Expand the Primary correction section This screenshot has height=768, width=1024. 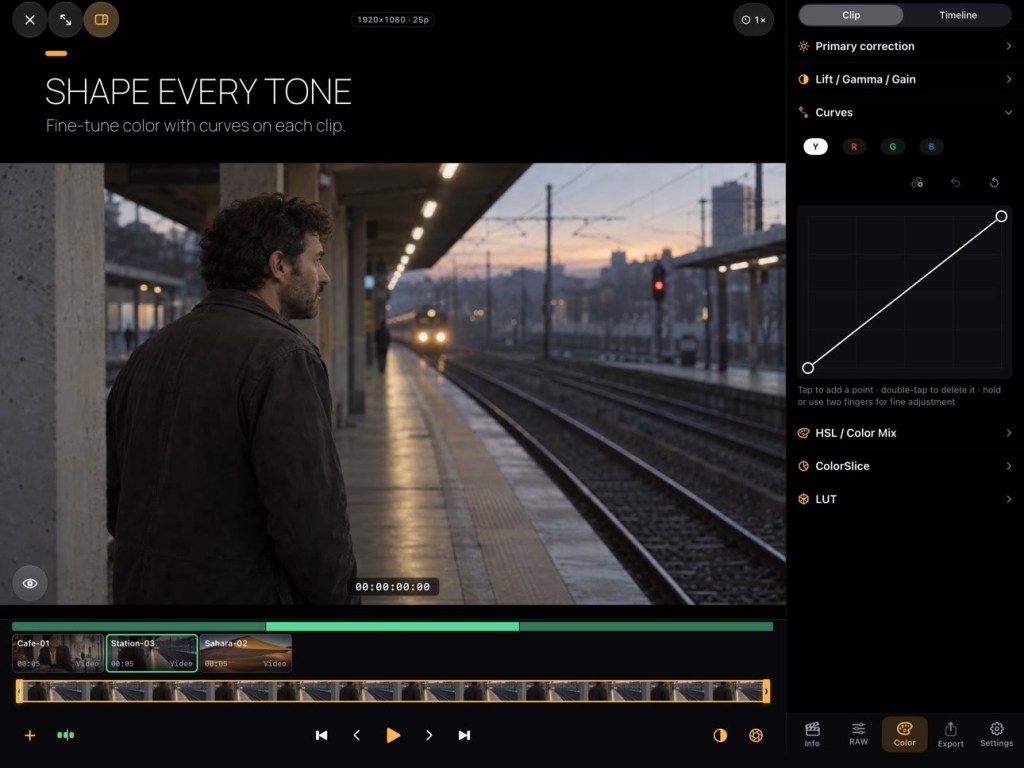[x=904, y=46]
